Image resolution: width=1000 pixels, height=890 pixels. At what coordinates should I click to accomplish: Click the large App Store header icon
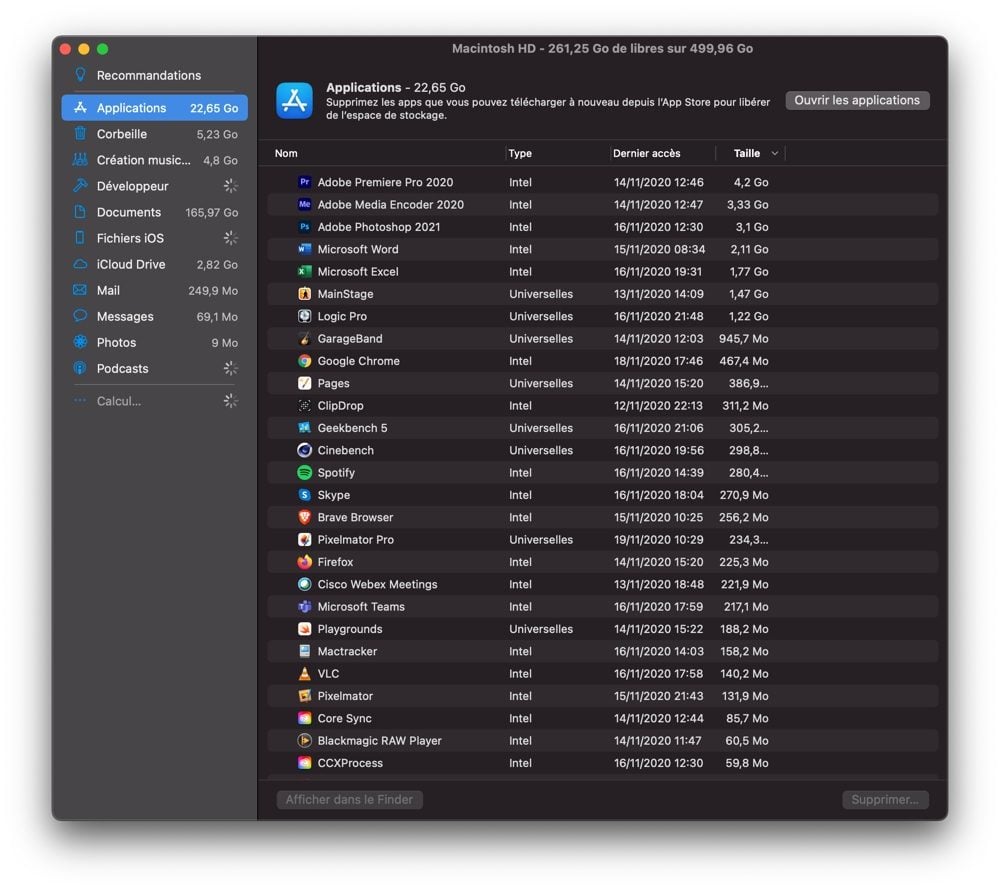tap(294, 101)
